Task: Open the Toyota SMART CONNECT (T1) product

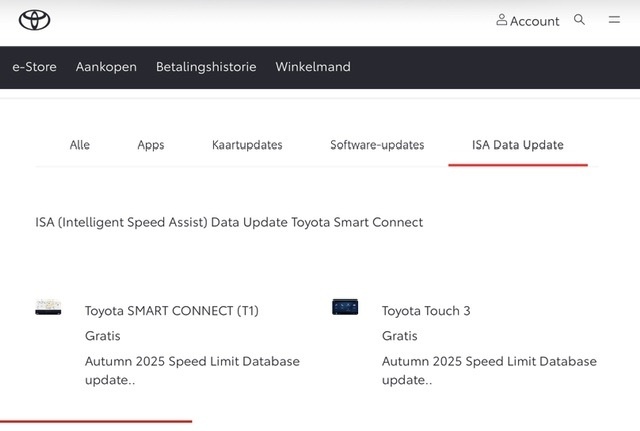Action: (172, 311)
